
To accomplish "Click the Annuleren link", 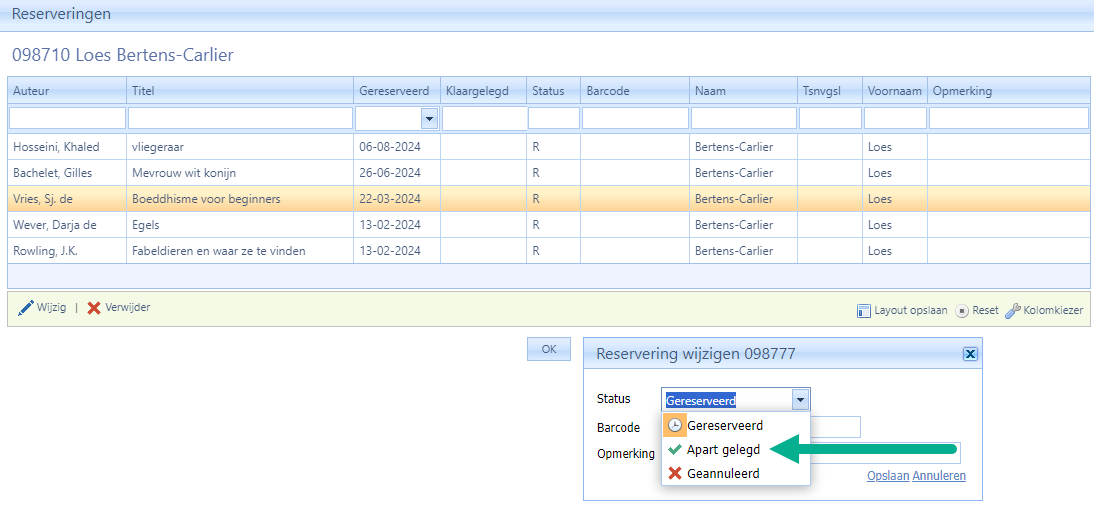I will tap(939, 476).
